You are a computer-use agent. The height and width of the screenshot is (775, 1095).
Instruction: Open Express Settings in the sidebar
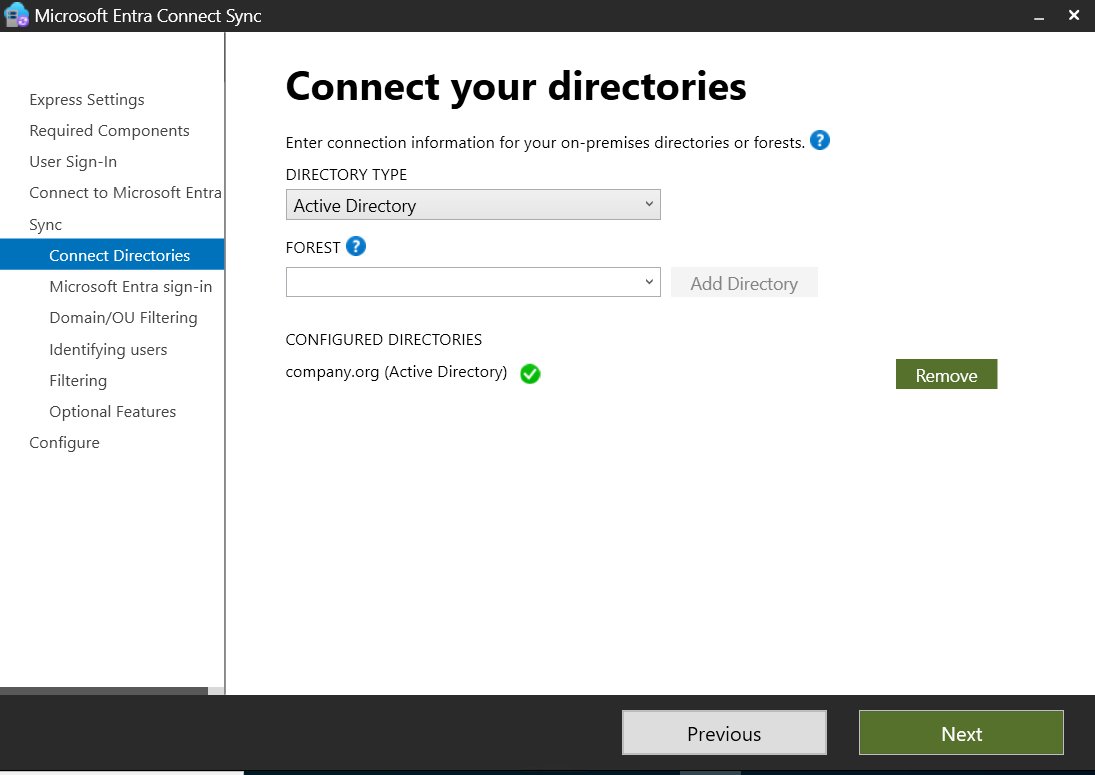click(87, 100)
